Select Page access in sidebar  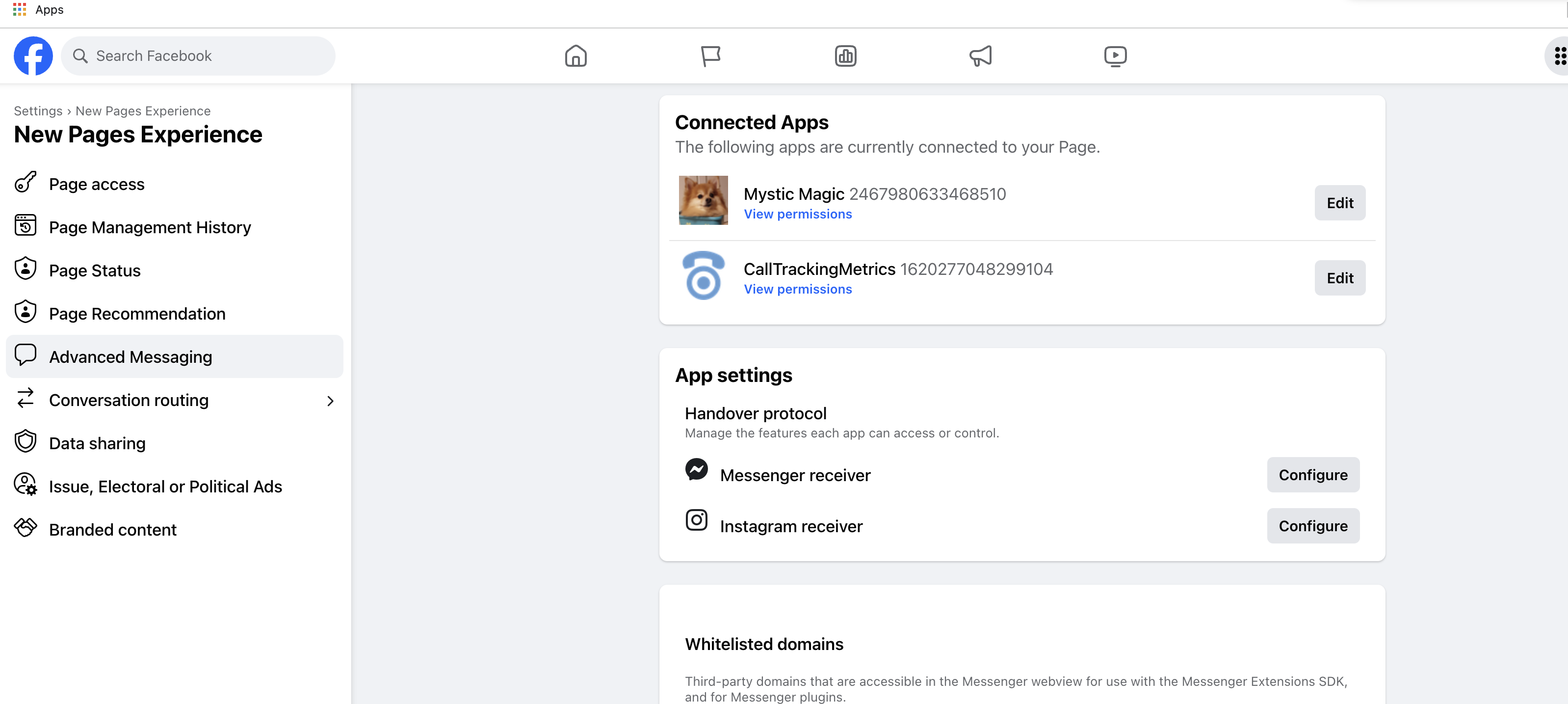tap(97, 184)
